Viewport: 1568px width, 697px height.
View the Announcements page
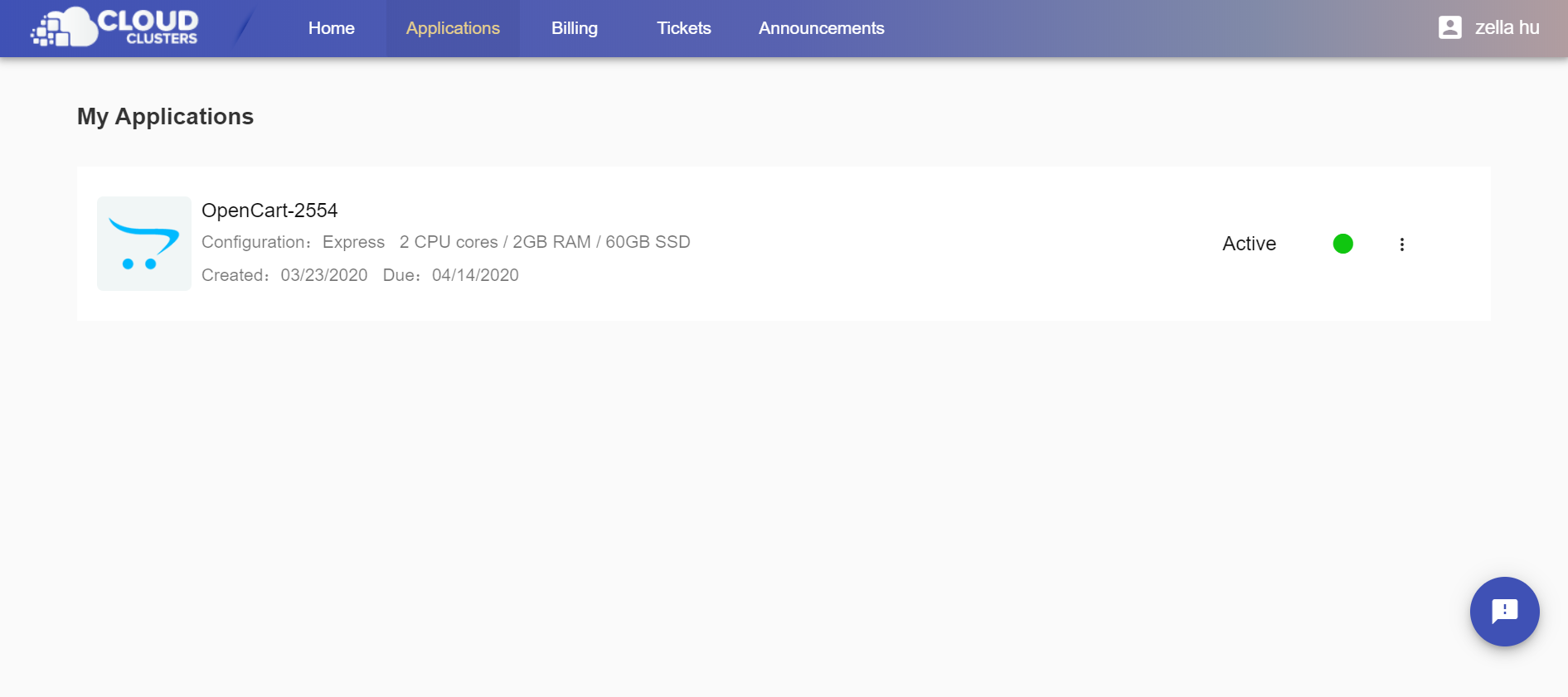coord(821,28)
